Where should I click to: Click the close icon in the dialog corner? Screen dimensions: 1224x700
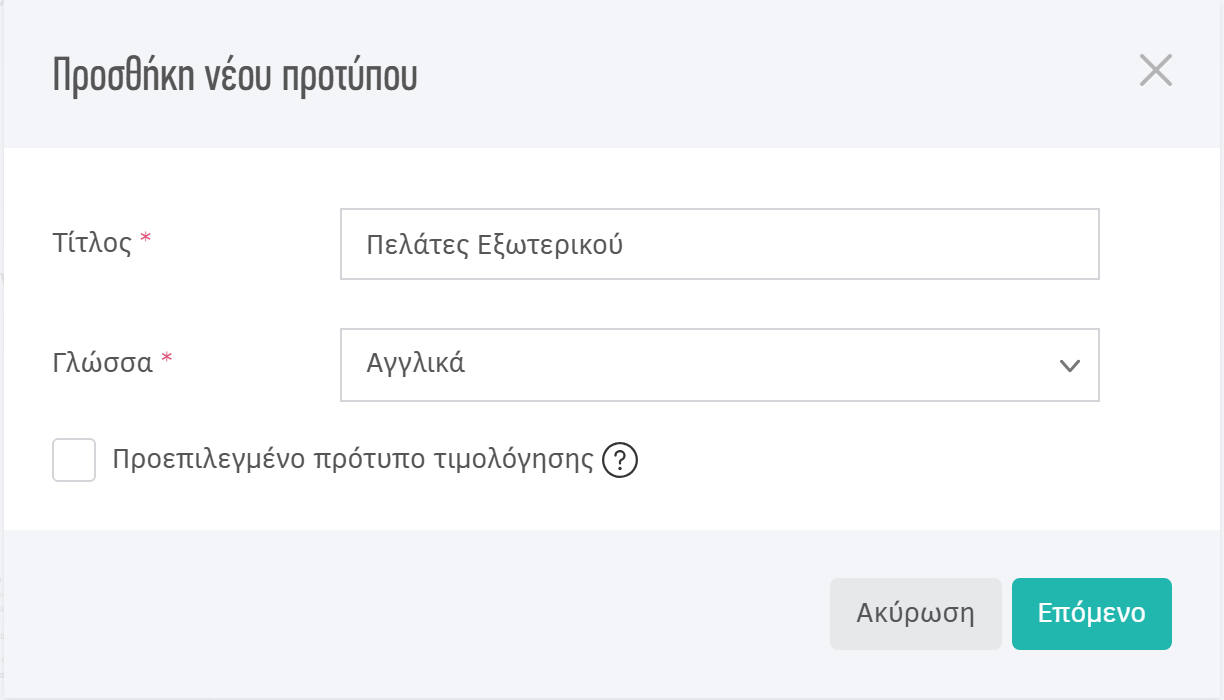(1157, 70)
